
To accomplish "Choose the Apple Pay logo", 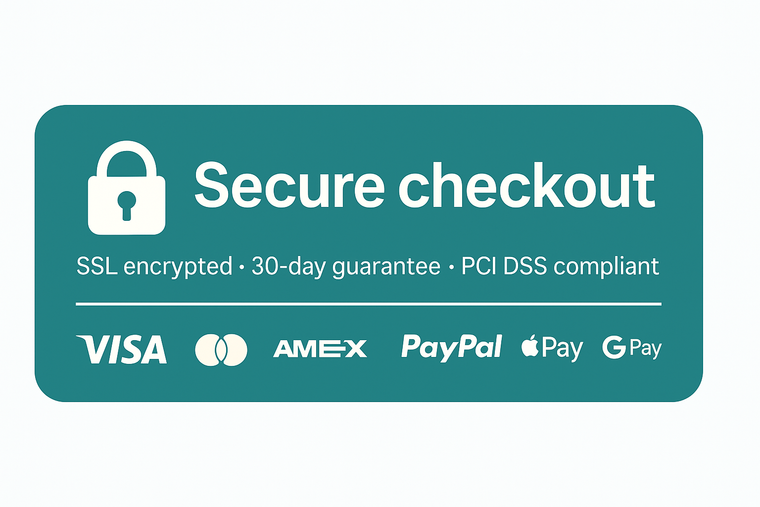I will point(551,348).
